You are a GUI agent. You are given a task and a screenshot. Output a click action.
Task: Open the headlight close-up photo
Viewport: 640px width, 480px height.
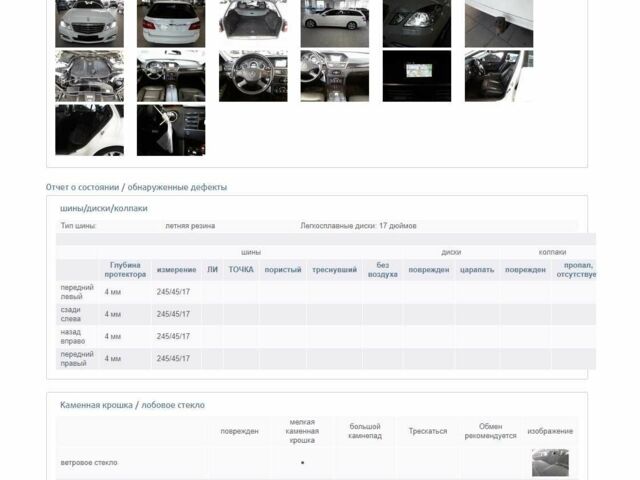pos(417,24)
